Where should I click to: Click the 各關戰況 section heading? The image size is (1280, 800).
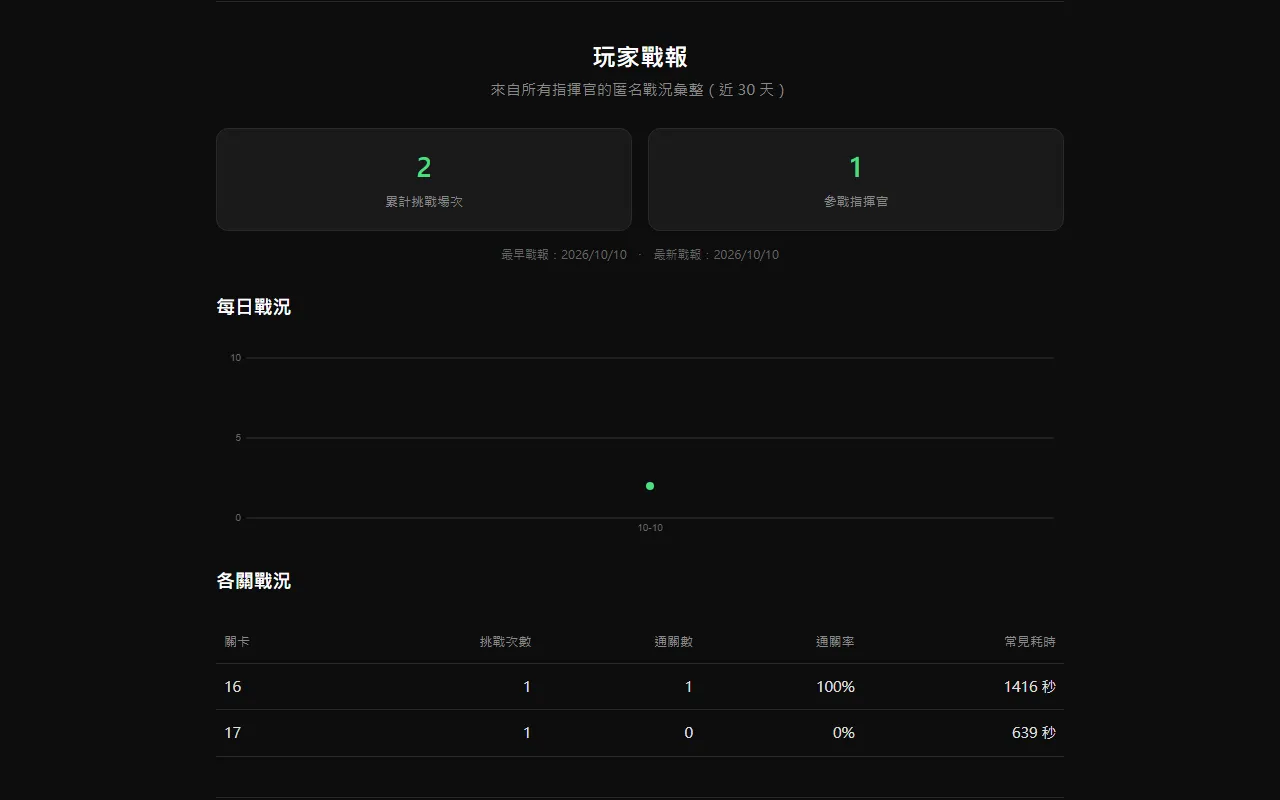coord(254,581)
